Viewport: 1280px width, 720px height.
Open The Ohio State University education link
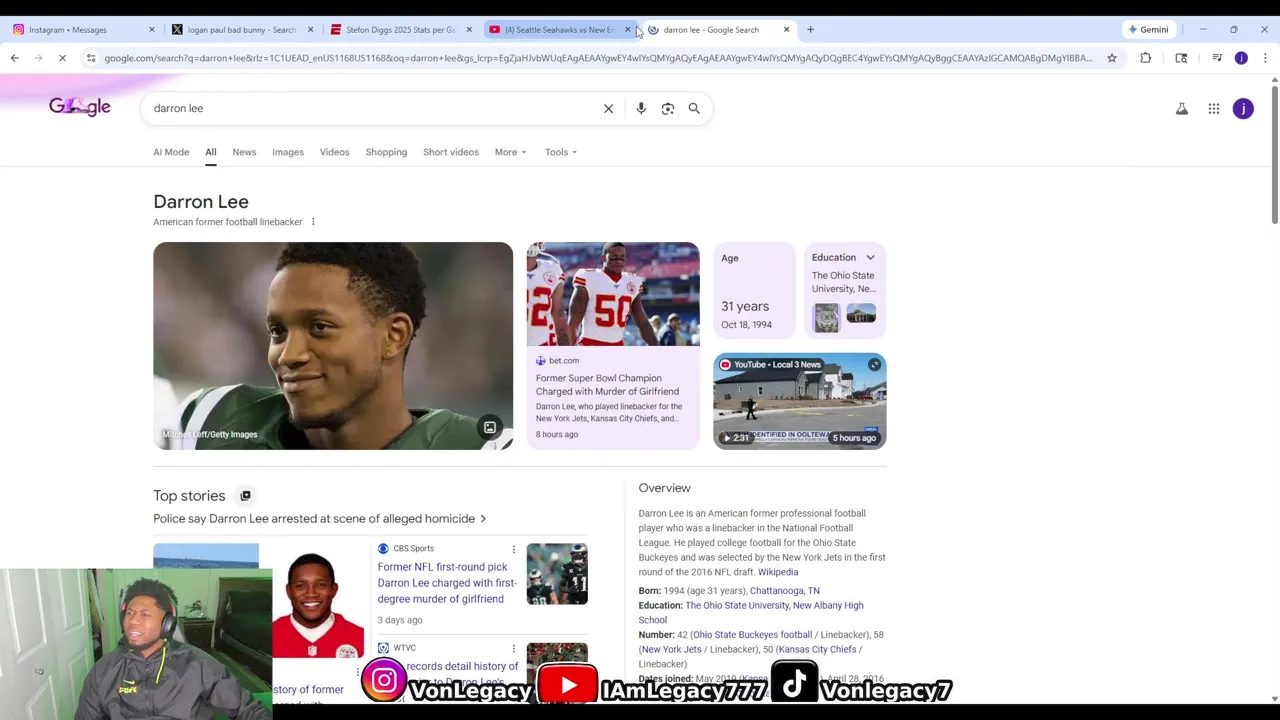(x=736, y=606)
